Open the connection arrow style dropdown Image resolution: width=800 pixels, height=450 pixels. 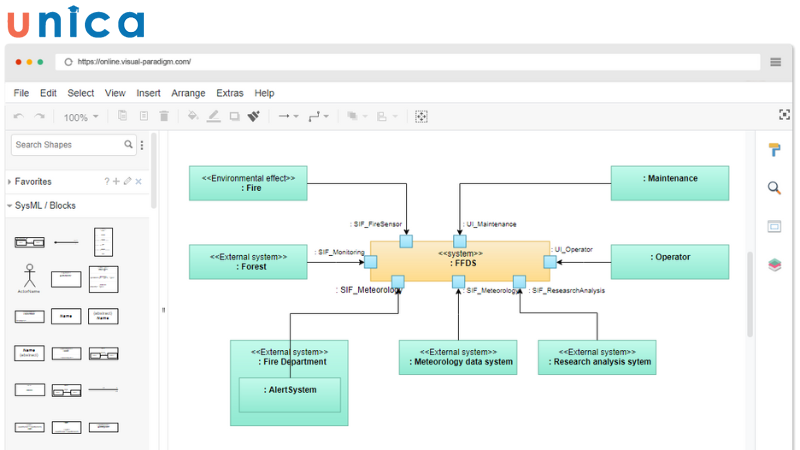[x=288, y=117]
